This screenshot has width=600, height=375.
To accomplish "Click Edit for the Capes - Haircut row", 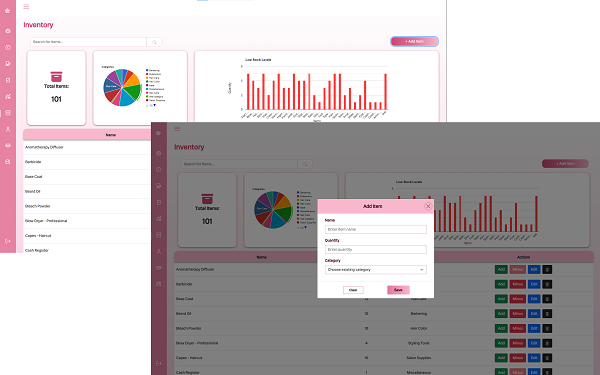I will click(x=534, y=358).
